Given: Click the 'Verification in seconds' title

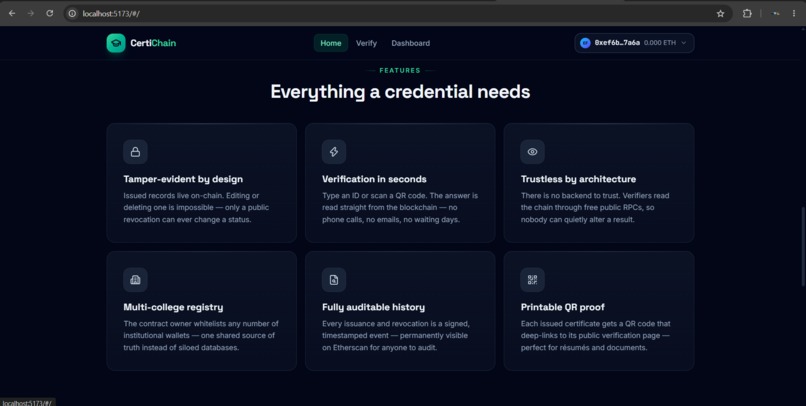Looking at the screenshot, I should click(374, 179).
